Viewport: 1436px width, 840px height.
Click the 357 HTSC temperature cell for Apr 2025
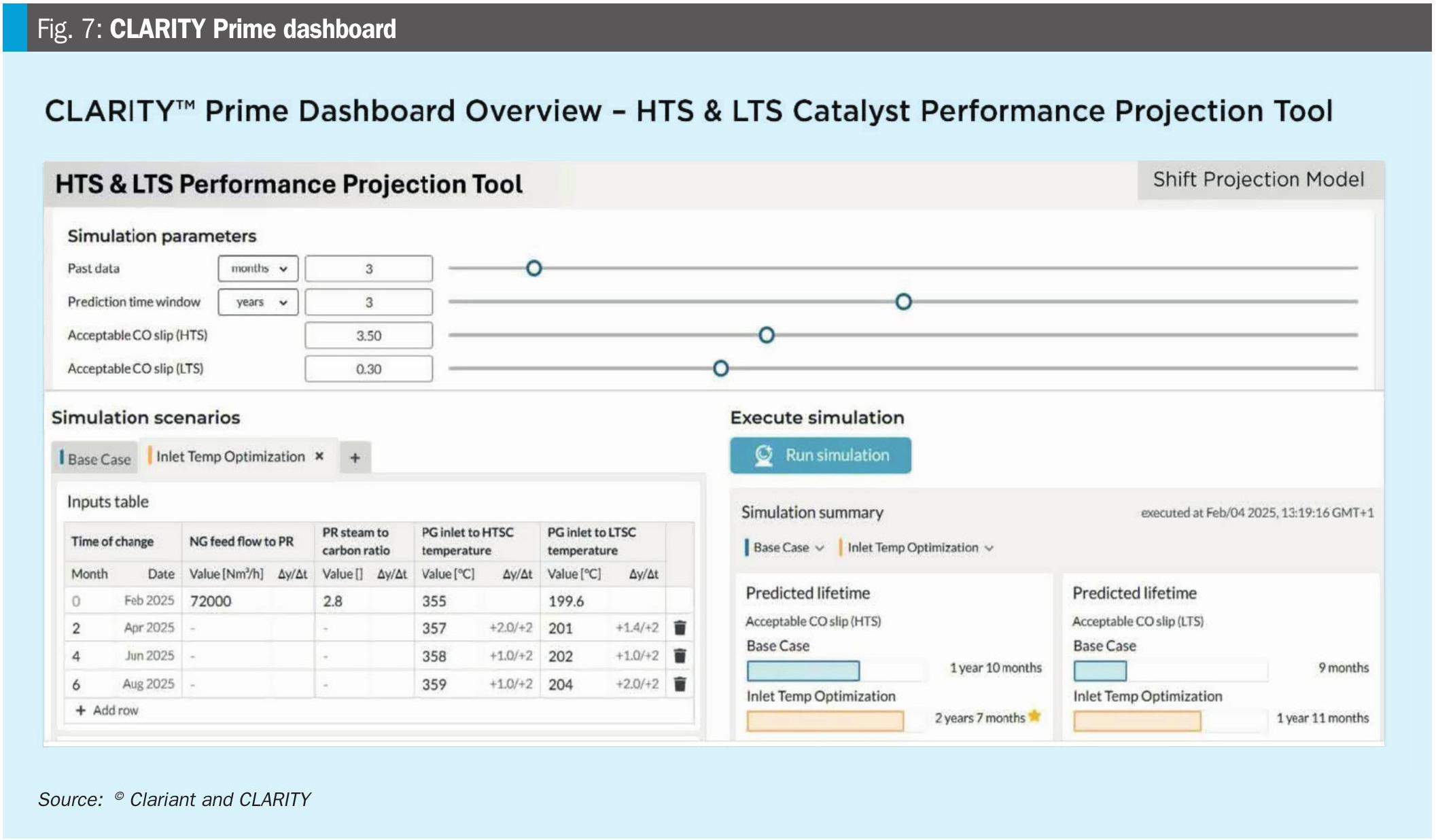[x=434, y=628]
